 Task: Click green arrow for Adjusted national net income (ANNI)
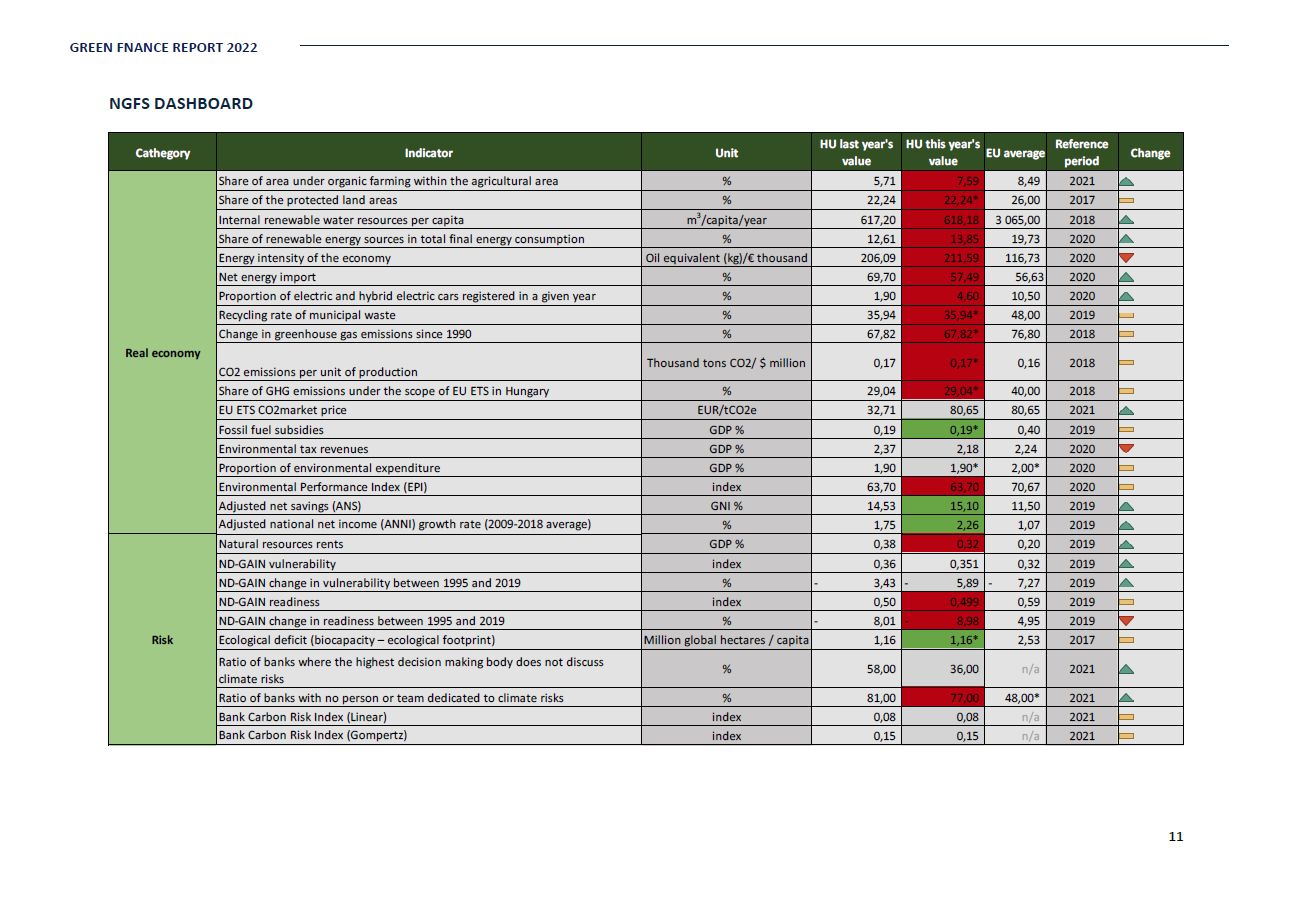(1126, 525)
